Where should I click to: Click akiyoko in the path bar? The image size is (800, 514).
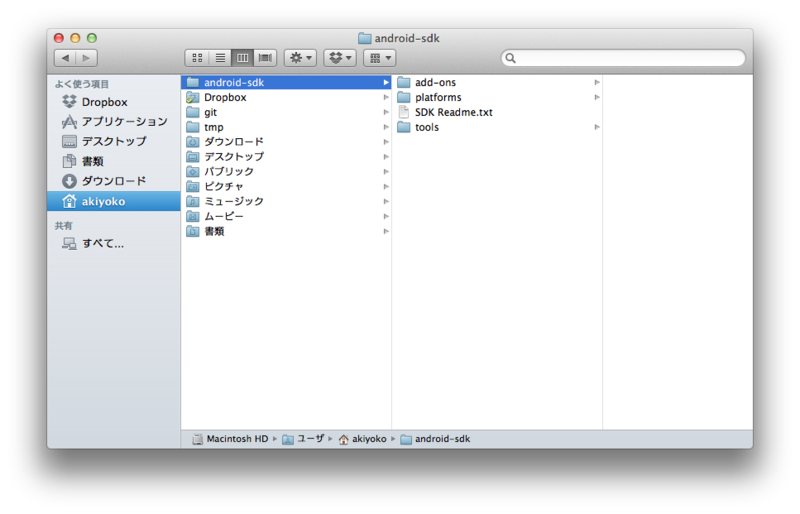(x=363, y=439)
